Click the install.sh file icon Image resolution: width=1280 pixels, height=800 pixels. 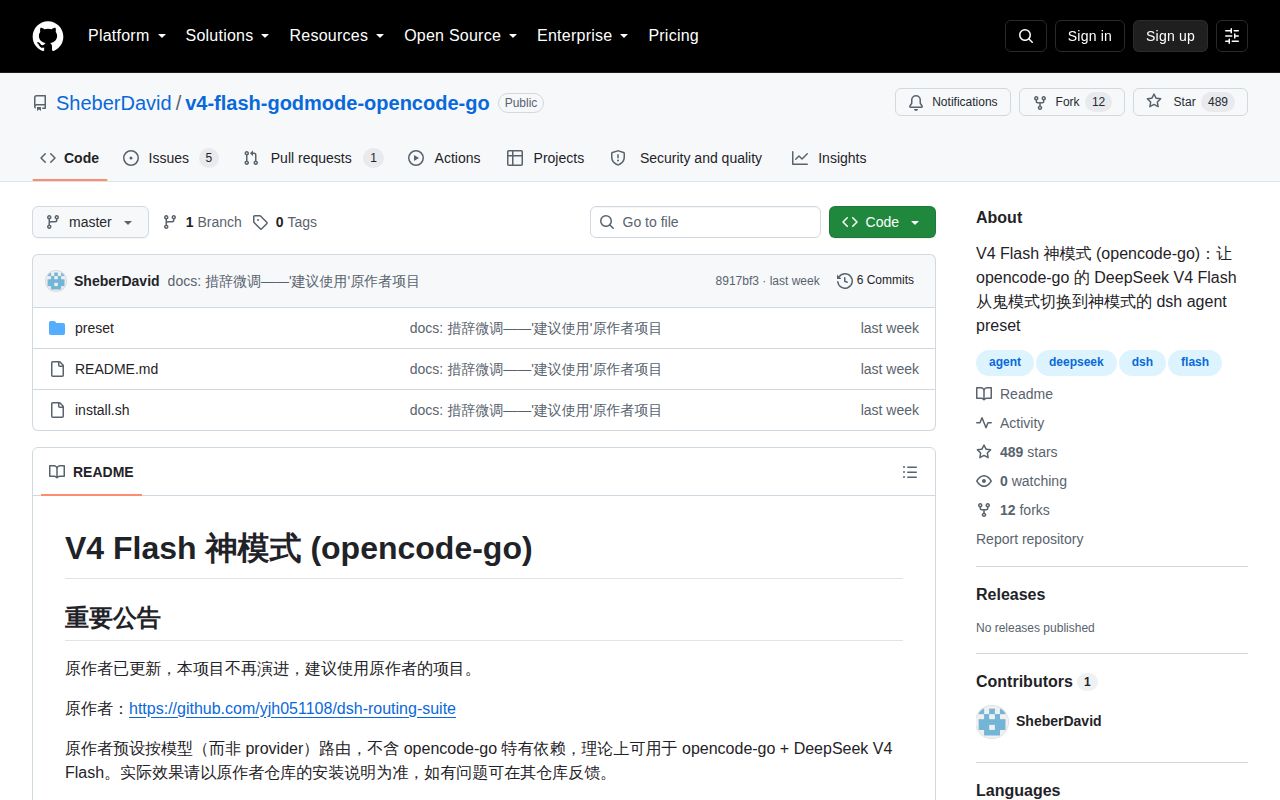[57, 410]
